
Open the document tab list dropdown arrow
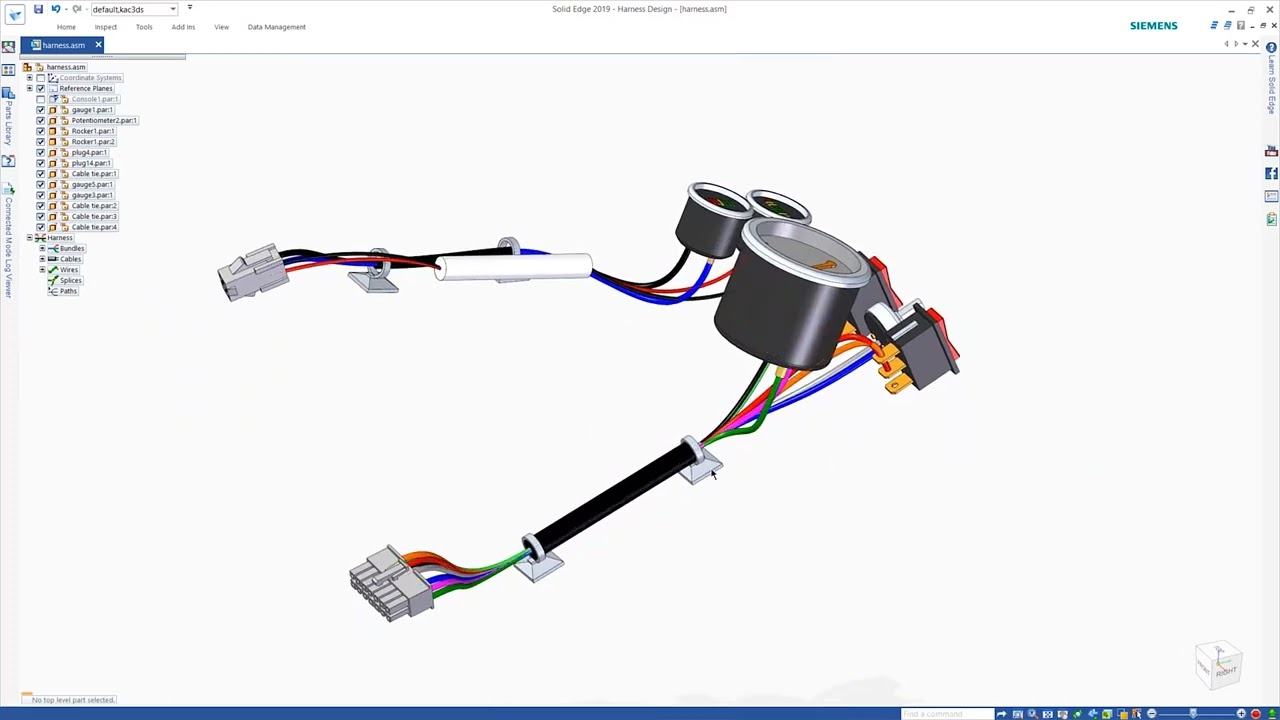pyautogui.click(x=1245, y=44)
